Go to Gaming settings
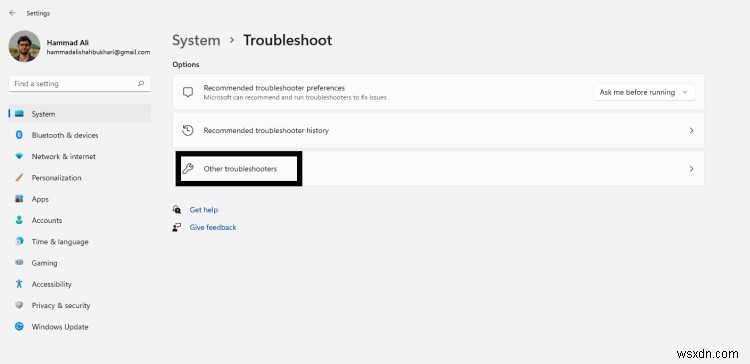This screenshot has height=364, width=750. tap(44, 263)
